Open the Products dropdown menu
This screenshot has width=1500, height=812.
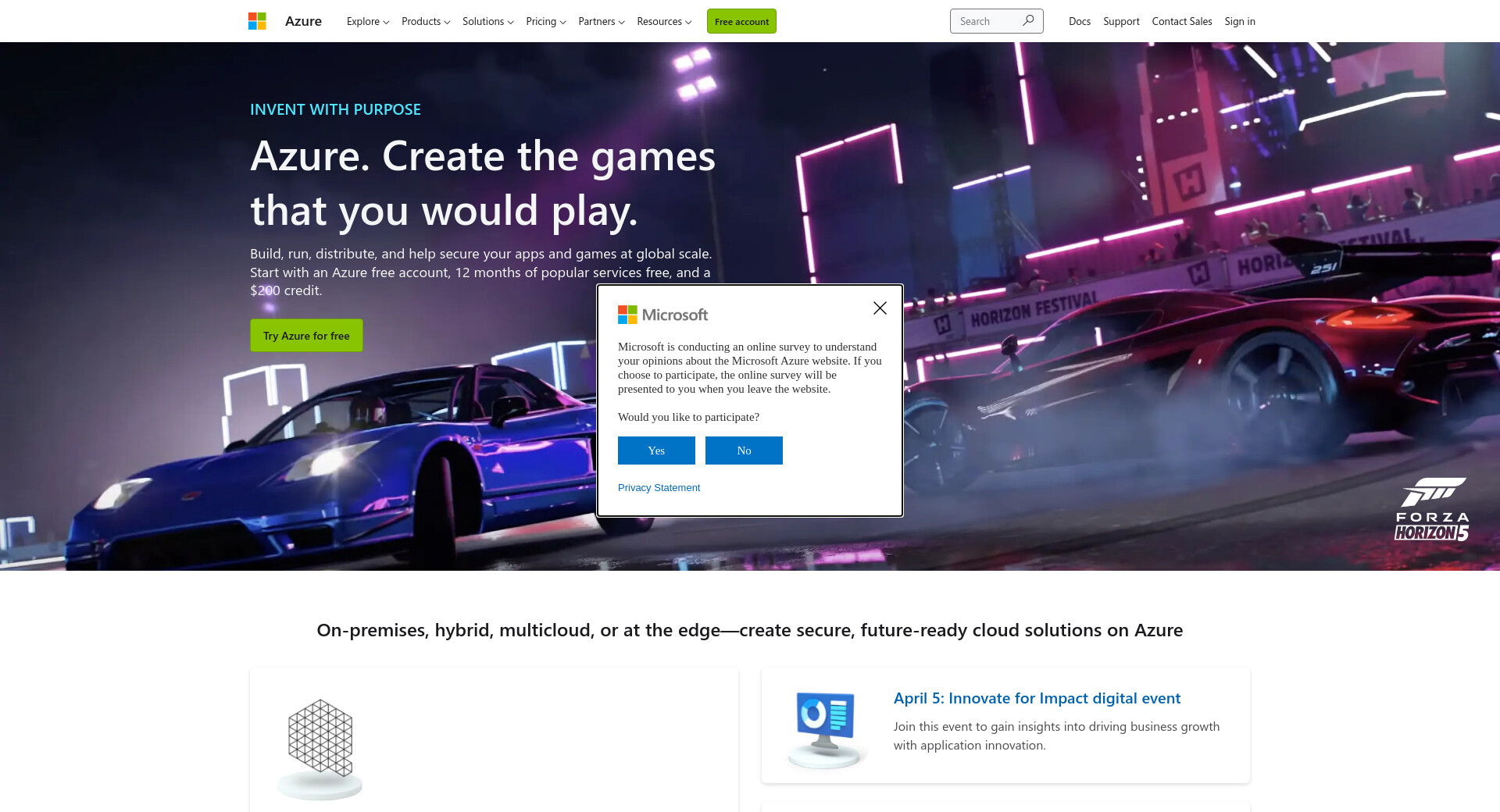pos(425,22)
